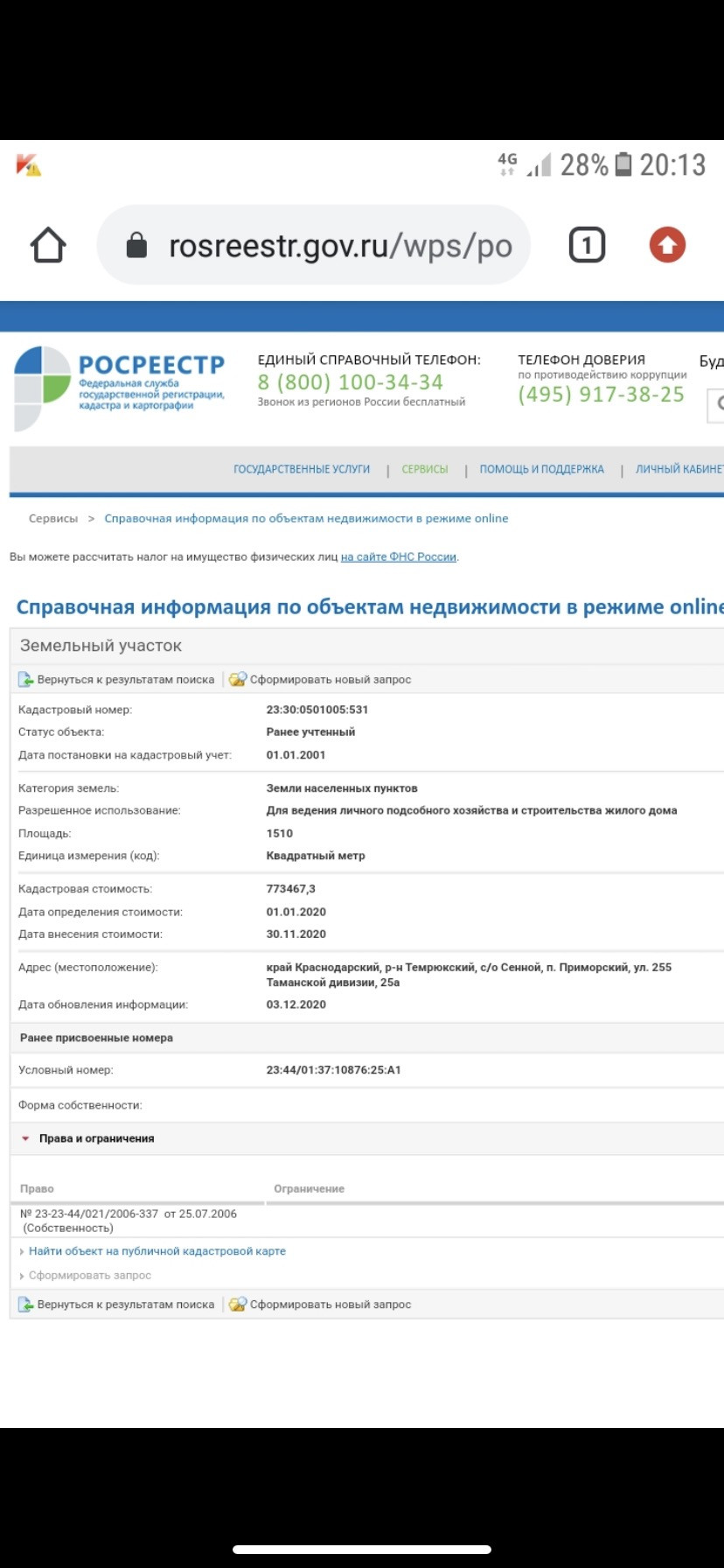Tap the red browser update arrow icon

point(667,245)
